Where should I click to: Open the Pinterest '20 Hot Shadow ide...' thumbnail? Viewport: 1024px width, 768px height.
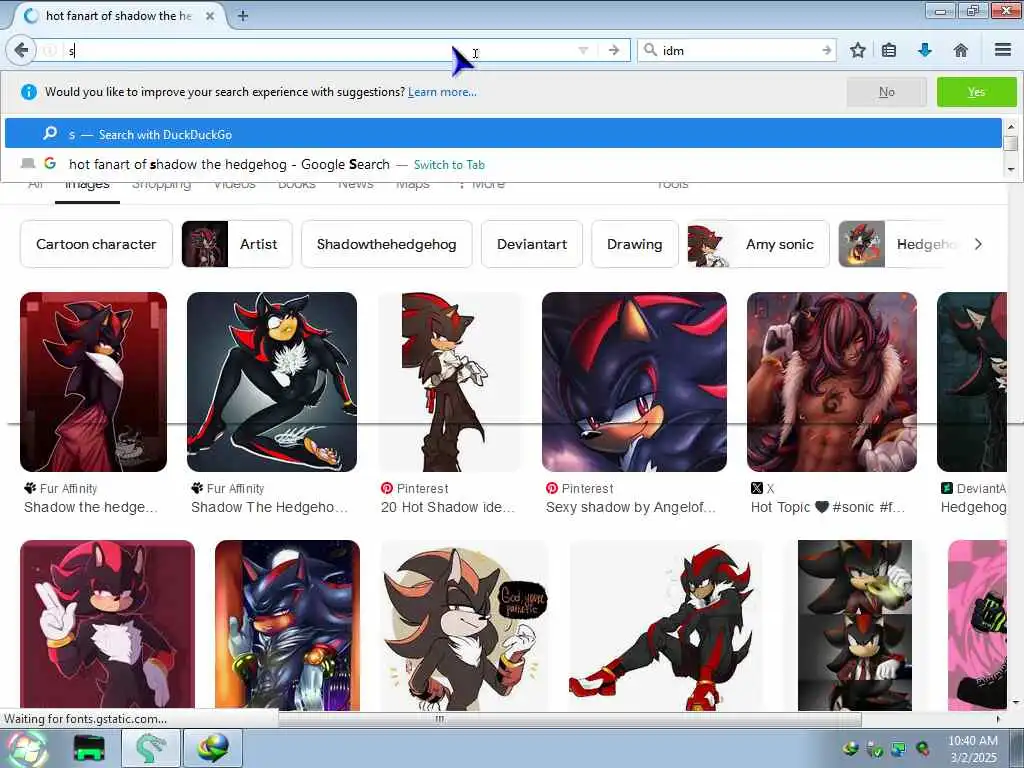point(450,381)
